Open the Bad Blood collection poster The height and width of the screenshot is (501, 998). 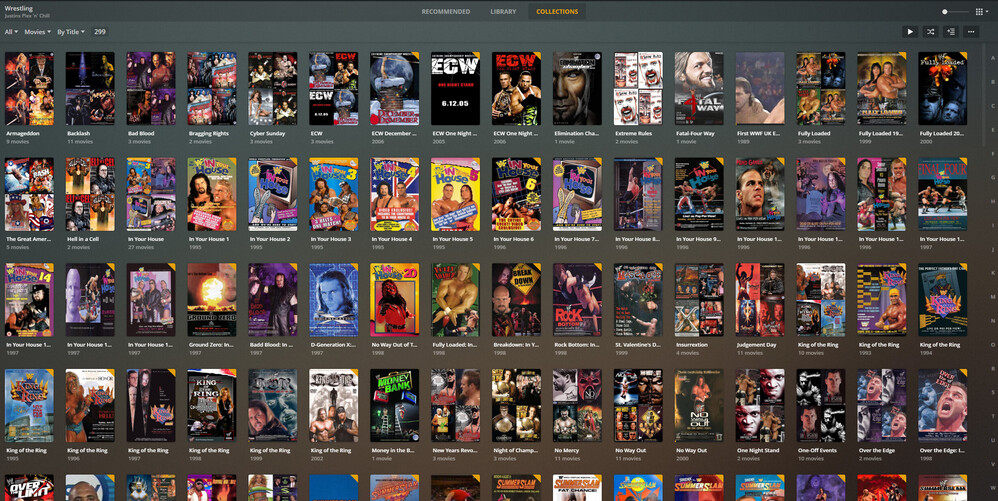click(x=151, y=88)
